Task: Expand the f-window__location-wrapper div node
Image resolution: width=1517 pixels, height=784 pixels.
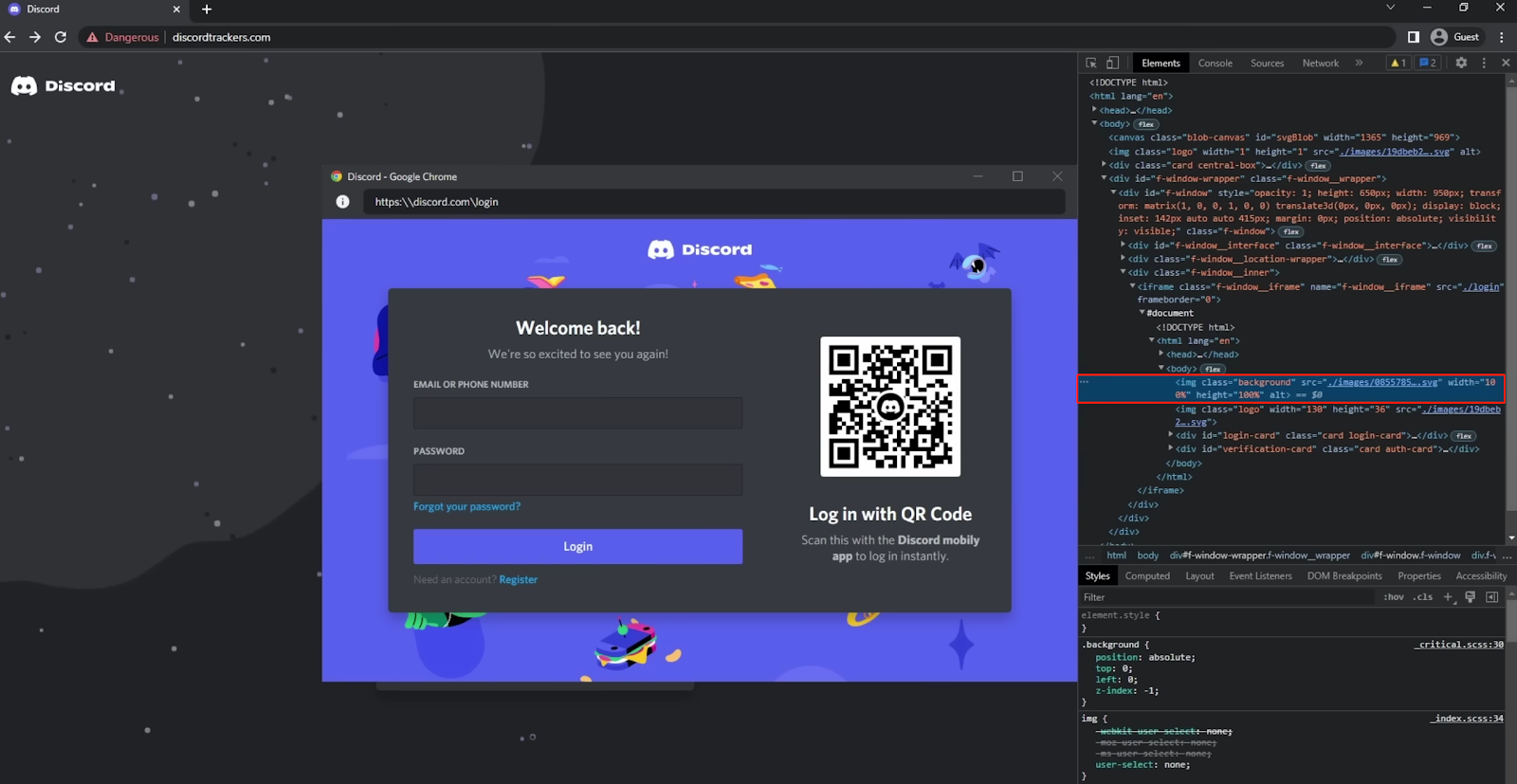Action: tap(1123, 259)
